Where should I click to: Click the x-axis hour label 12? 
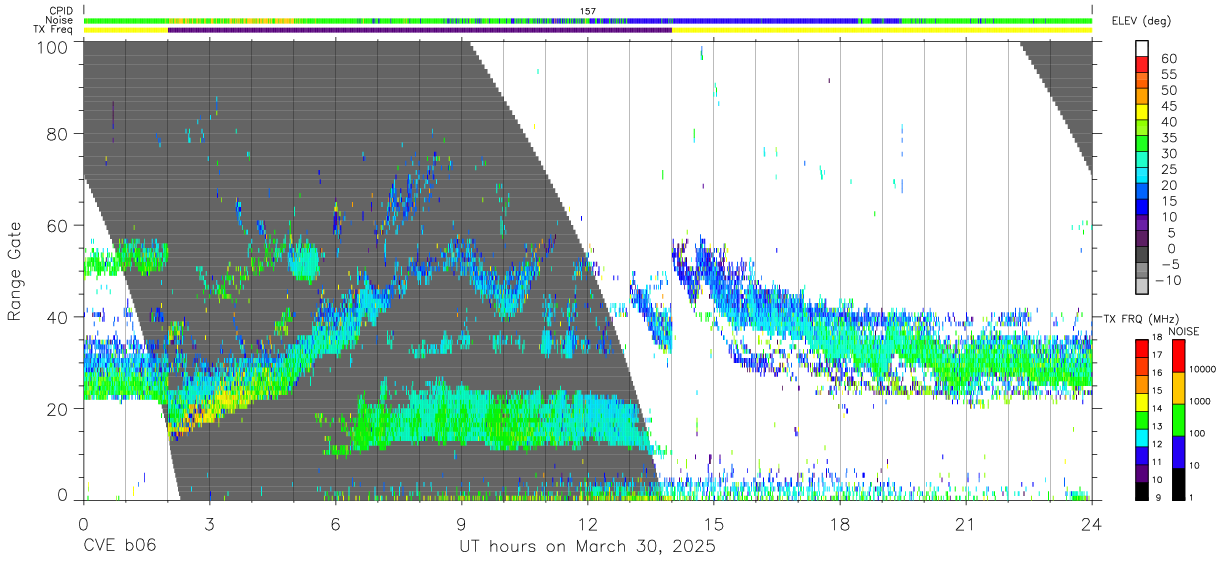(x=588, y=523)
